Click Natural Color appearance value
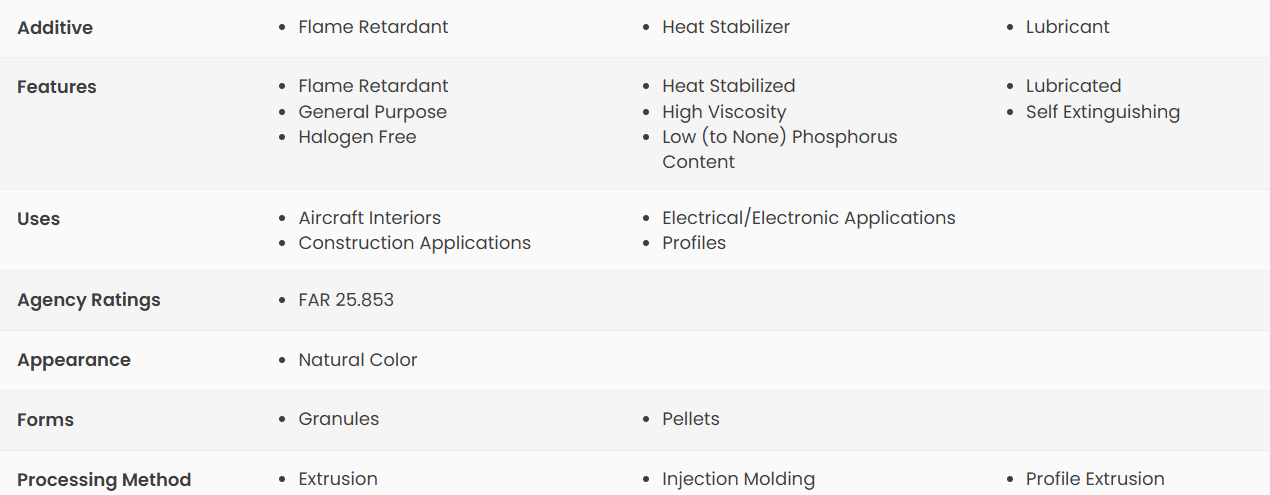The height and width of the screenshot is (495, 1270). point(358,359)
